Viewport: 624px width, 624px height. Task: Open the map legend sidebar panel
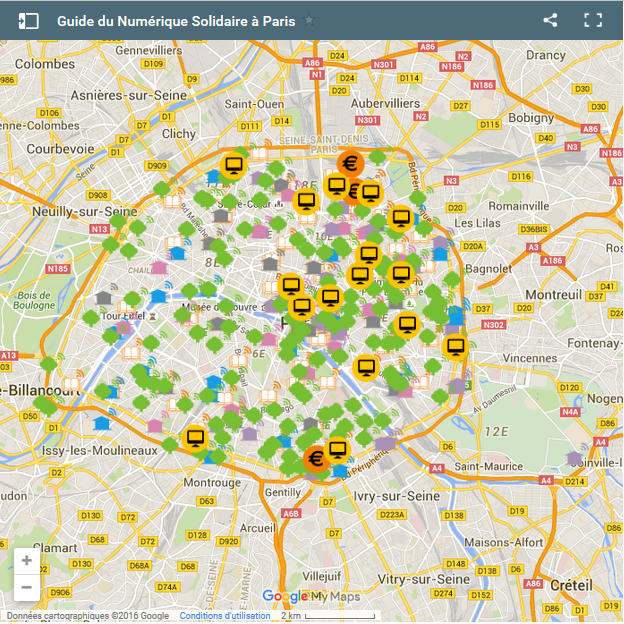[28, 20]
